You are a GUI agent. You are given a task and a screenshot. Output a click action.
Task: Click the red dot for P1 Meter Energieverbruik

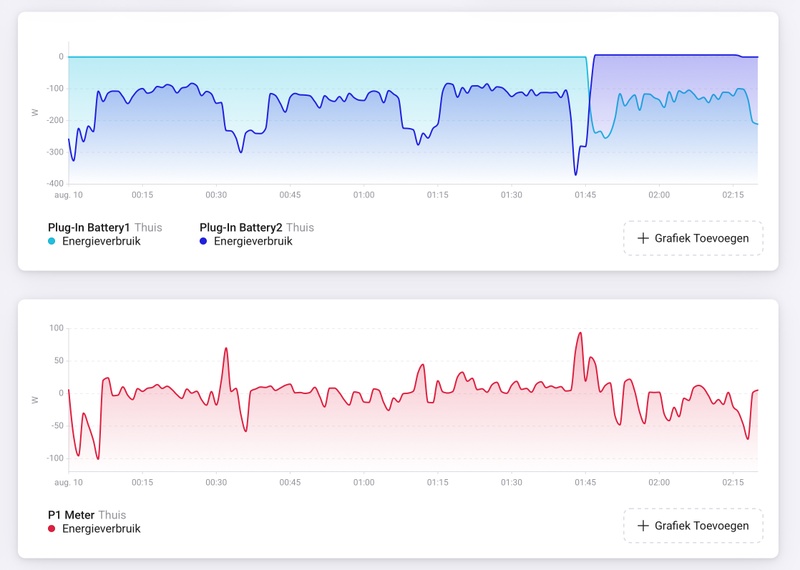click(x=52, y=529)
